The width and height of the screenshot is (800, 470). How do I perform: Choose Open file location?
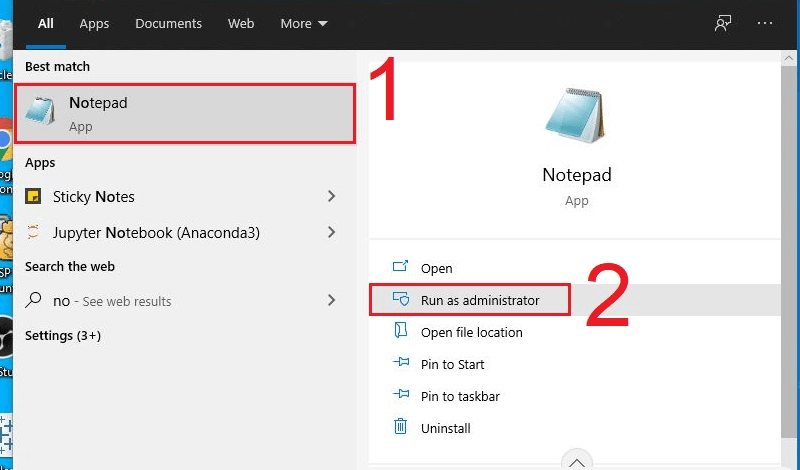[x=574, y=332]
